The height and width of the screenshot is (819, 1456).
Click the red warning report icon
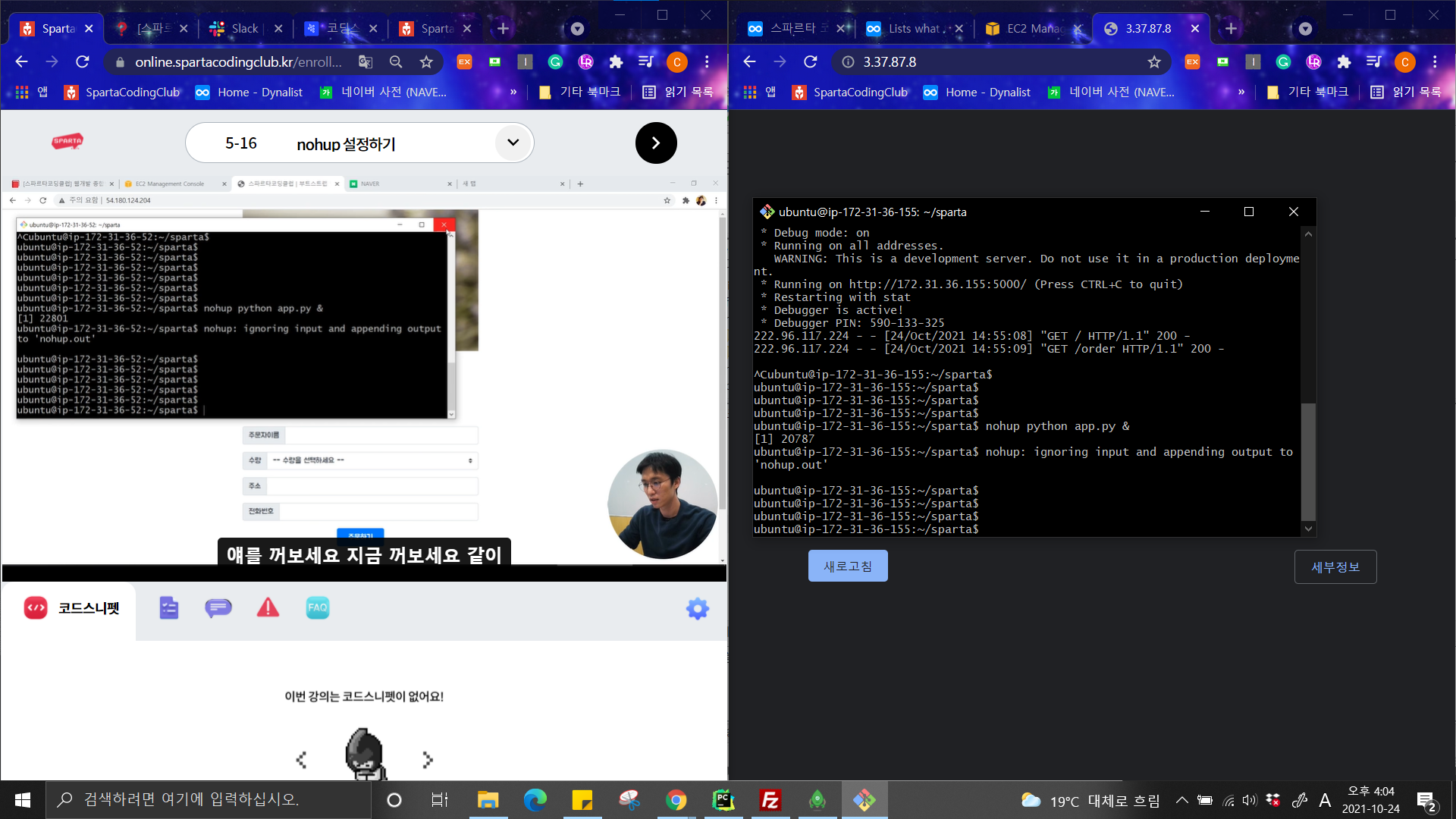(268, 608)
